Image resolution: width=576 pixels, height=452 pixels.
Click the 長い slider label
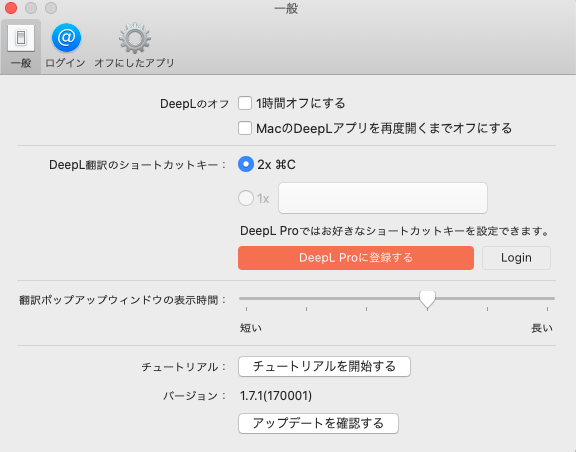coord(542,328)
